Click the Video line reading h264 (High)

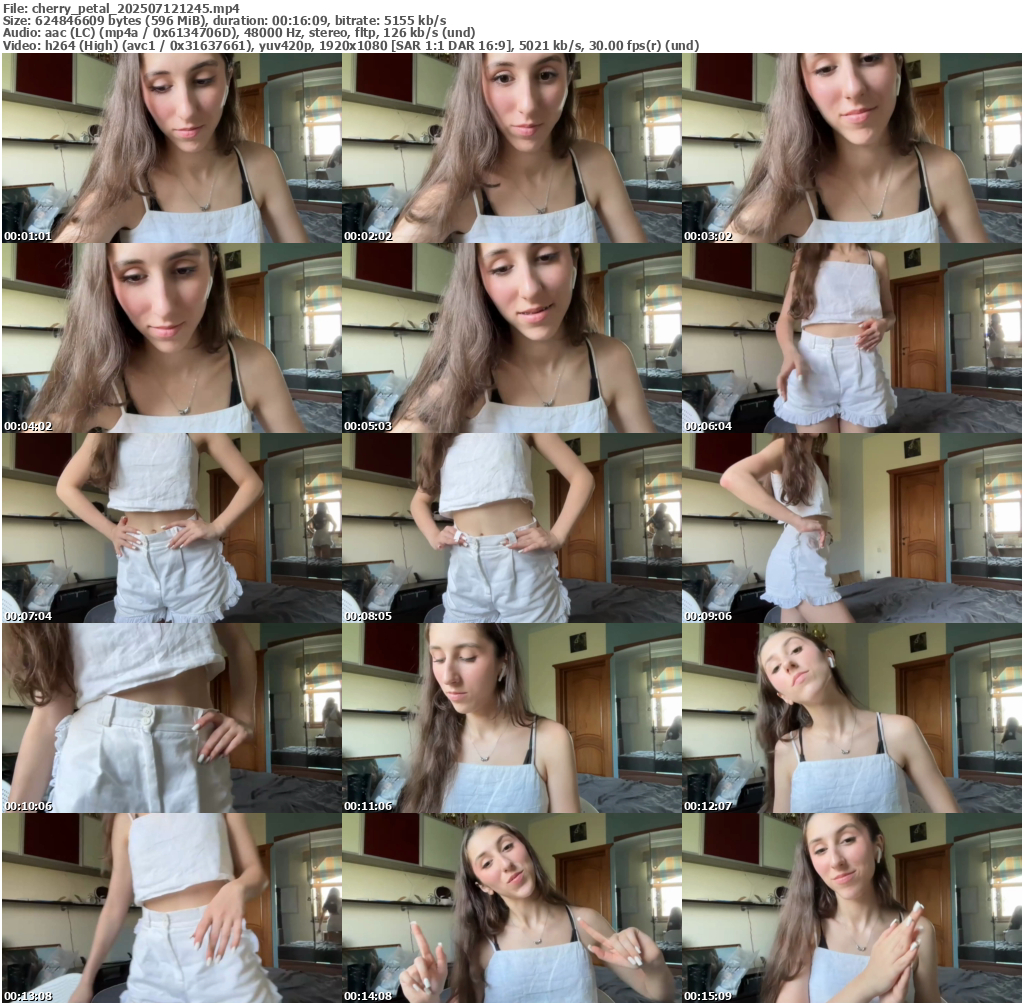tap(351, 45)
